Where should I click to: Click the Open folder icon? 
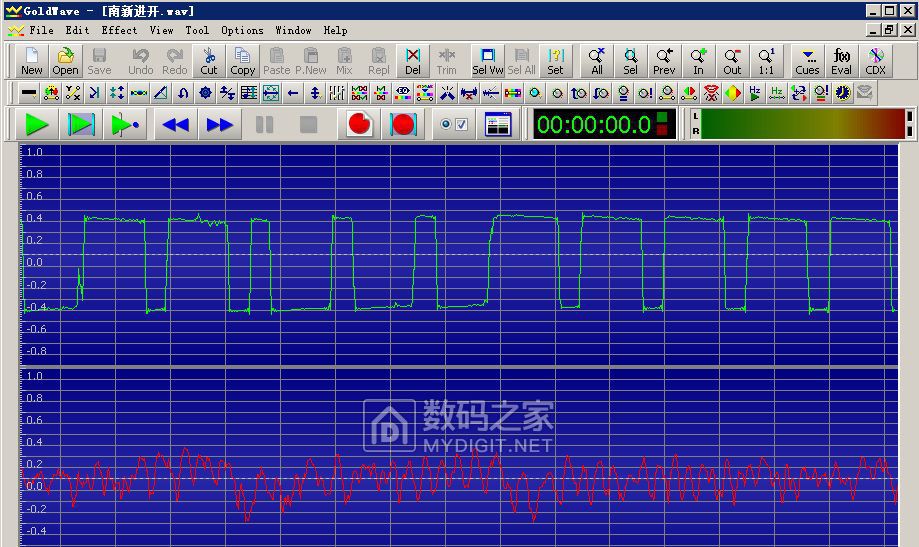pos(65,61)
